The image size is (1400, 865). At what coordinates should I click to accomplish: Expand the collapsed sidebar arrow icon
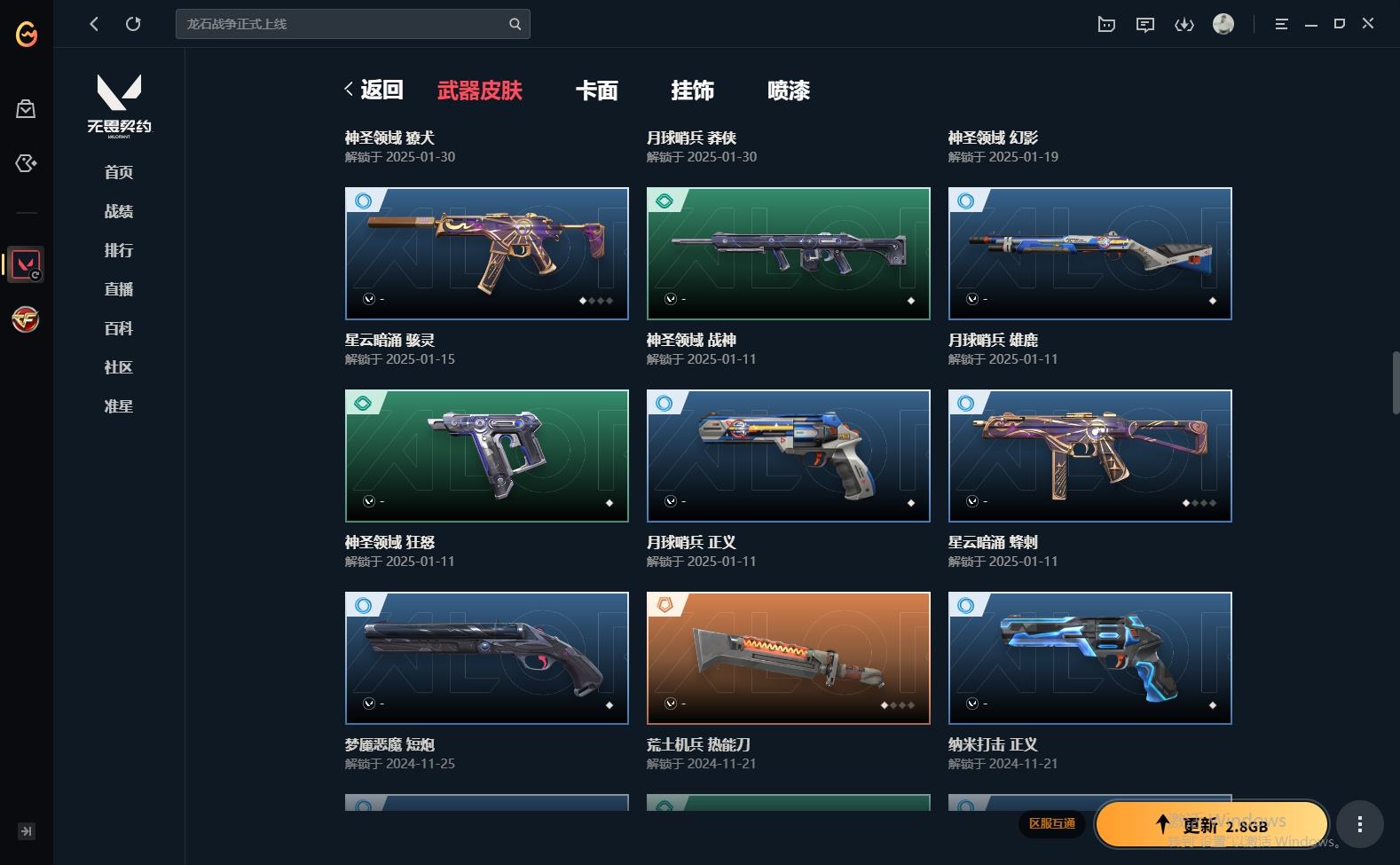(x=27, y=831)
